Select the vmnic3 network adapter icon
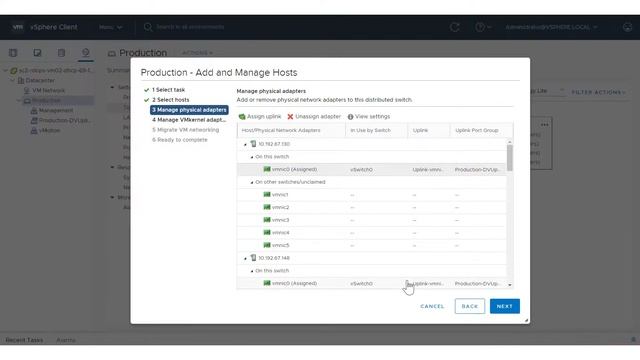Image resolution: width=640 pixels, height=360 pixels. tap(267, 220)
